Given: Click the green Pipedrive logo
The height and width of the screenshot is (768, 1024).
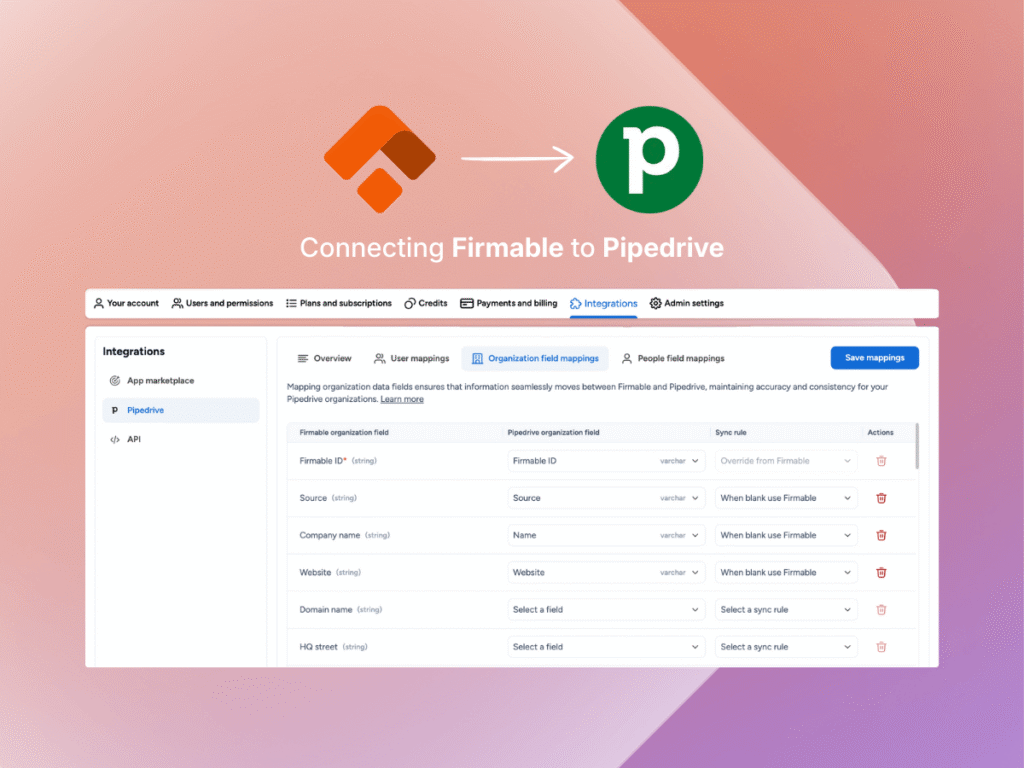Looking at the screenshot, I should pyautogui.click(x=649, y=161).
